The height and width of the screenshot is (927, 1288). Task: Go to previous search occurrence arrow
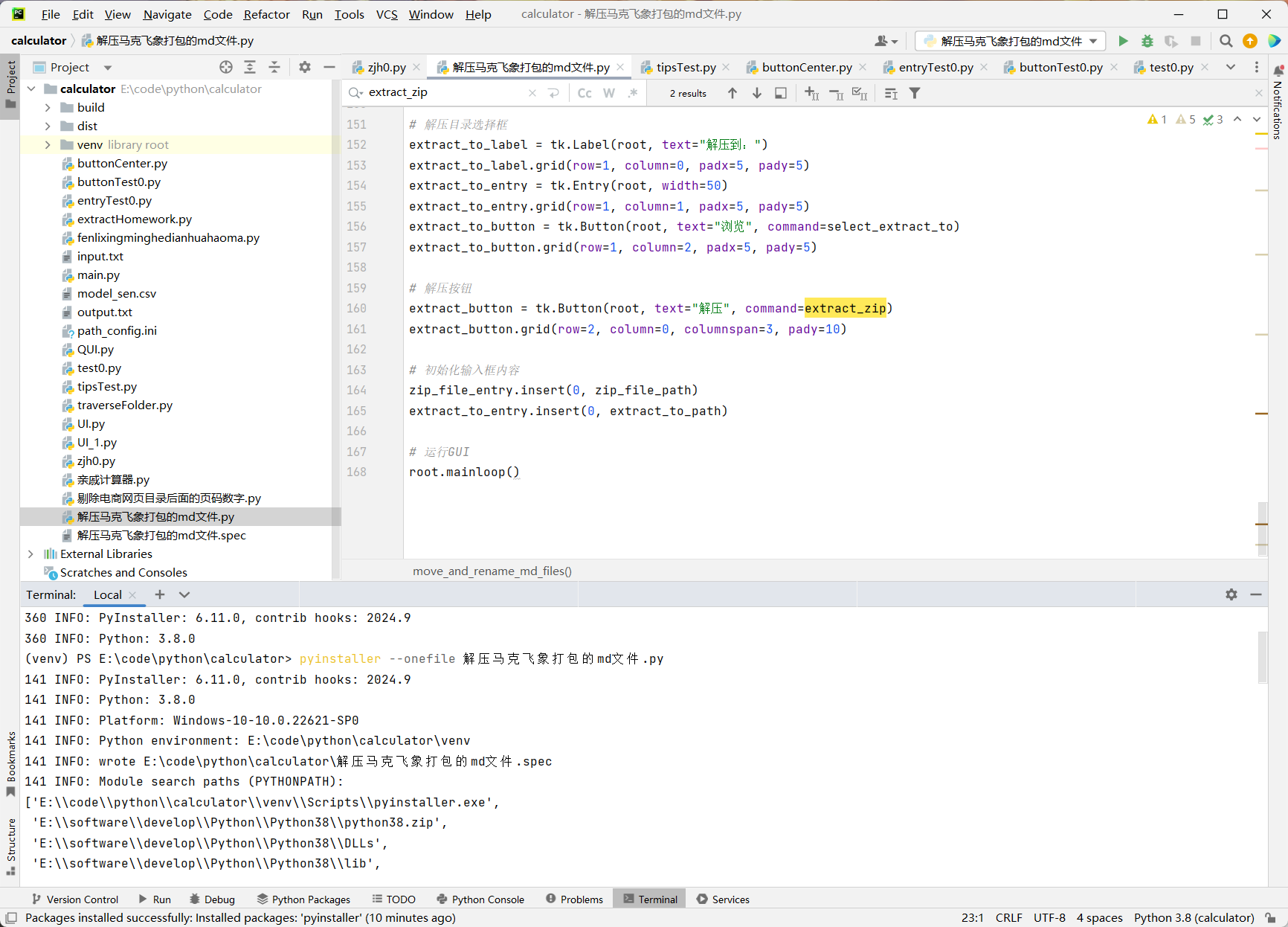click(x=732, y=93)
